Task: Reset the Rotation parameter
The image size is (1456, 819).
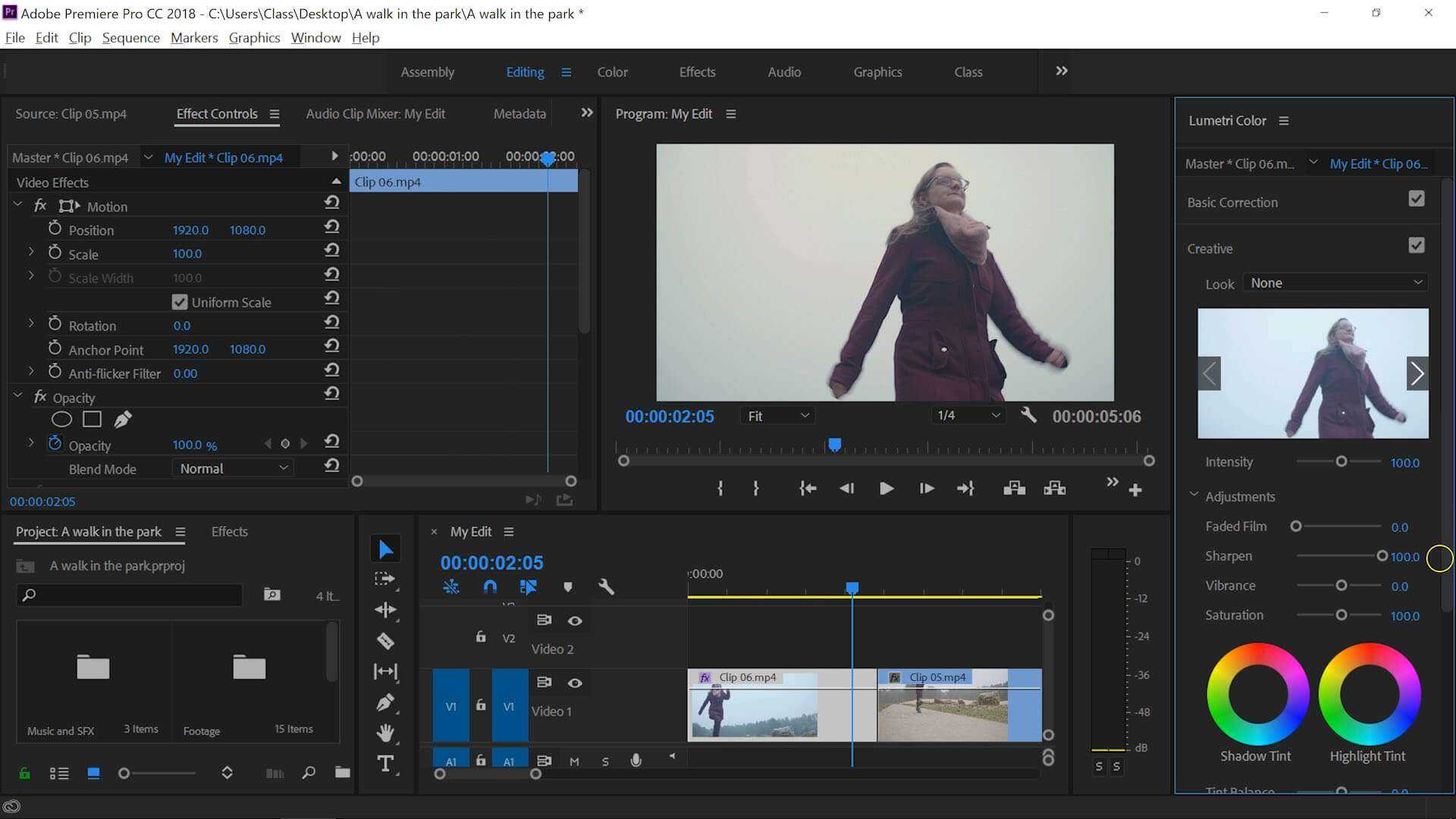Action: coord(331,322)
